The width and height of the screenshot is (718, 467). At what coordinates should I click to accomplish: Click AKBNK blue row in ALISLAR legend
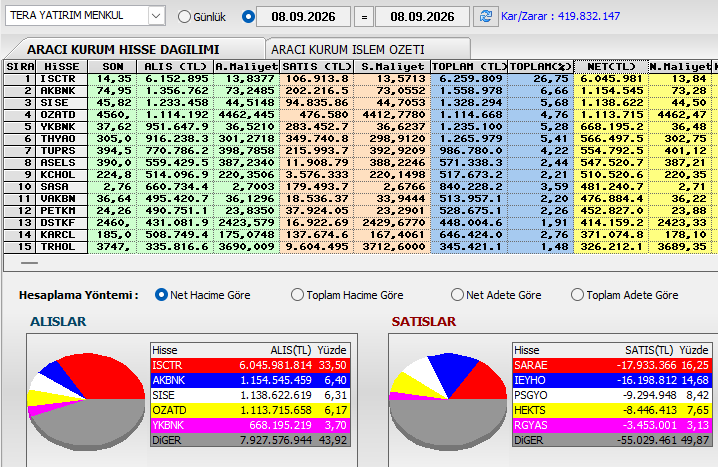(x=250, y=380)
